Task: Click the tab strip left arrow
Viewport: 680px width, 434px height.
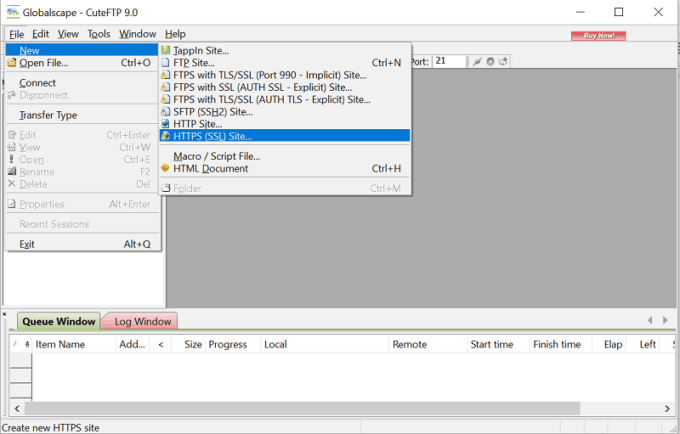Action: (650, 320)
